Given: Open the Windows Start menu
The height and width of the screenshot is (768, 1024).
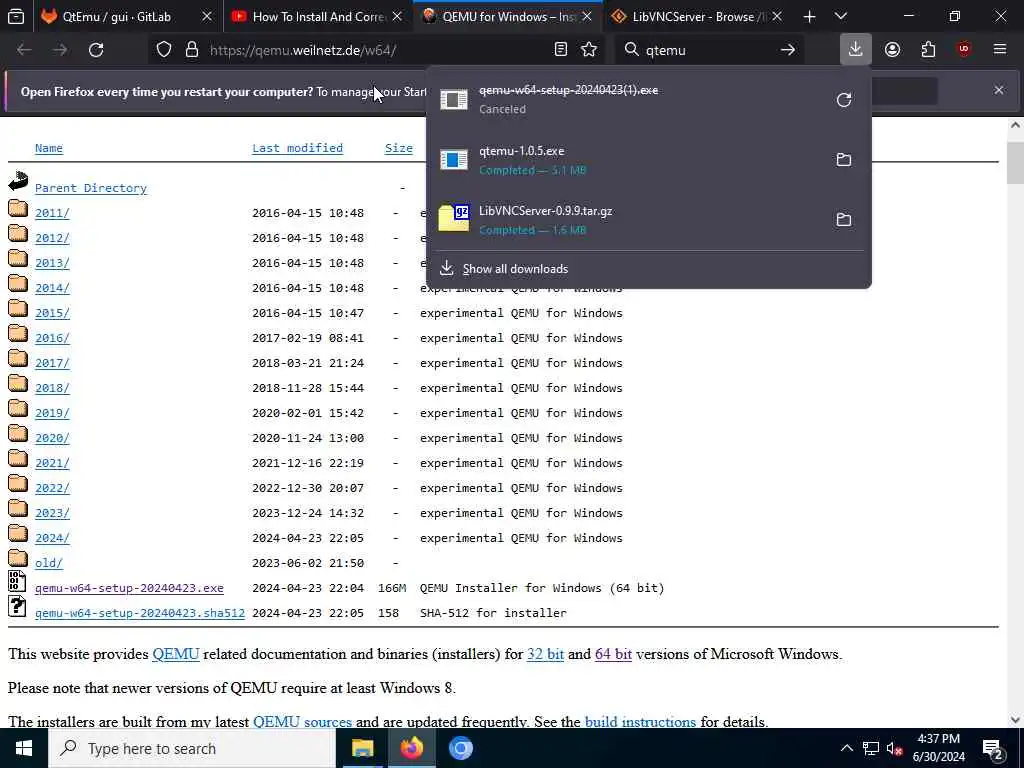Looking at the screenshot, I should coord(24,748).
